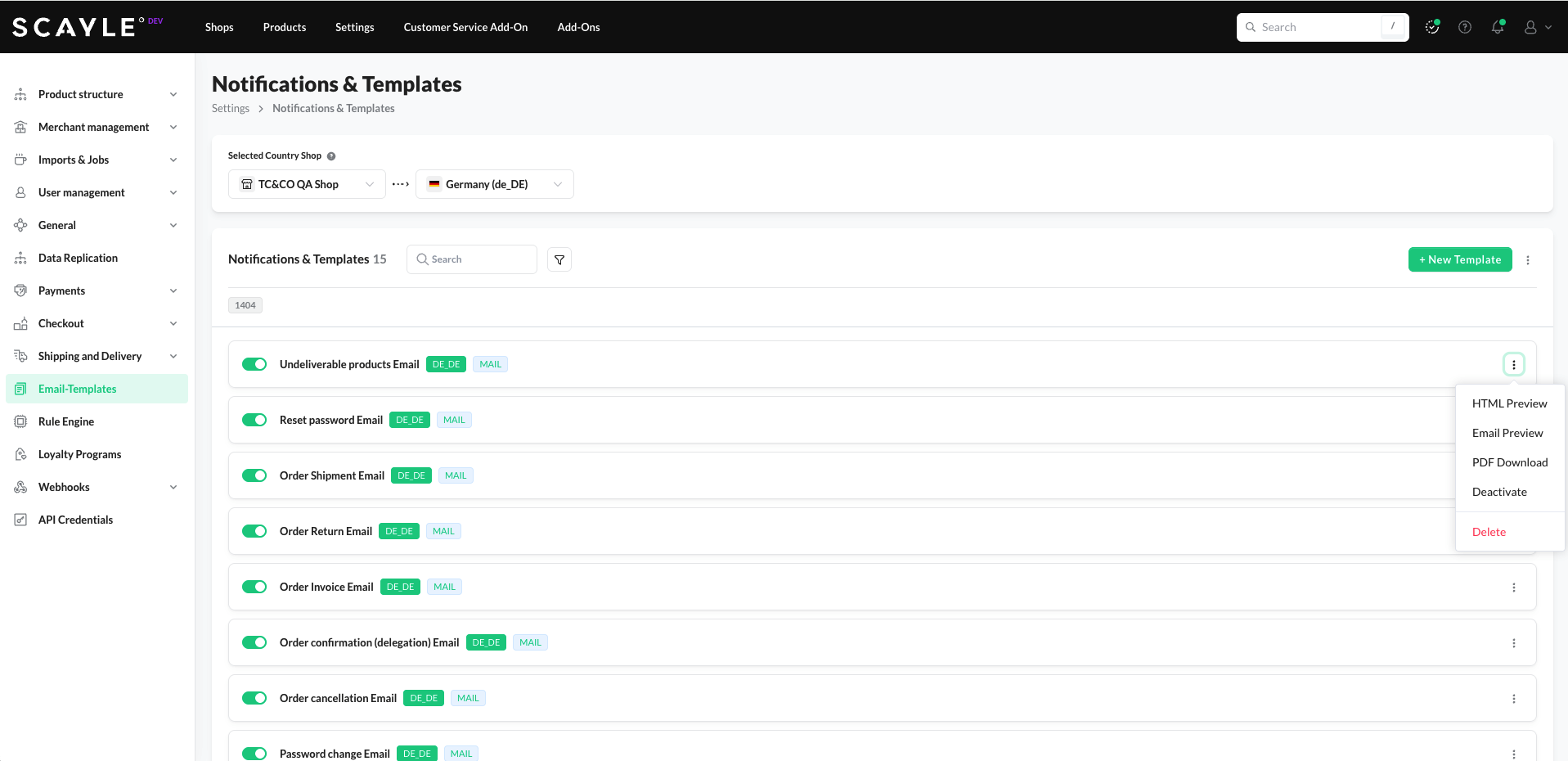Open Rule Engine in sidebar

point(66,421)
